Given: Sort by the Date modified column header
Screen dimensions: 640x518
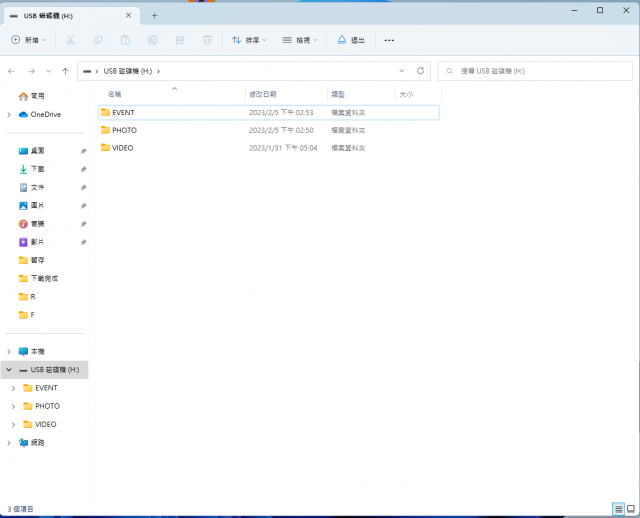Looking at the screenshot, I should (x=286, y=94).
